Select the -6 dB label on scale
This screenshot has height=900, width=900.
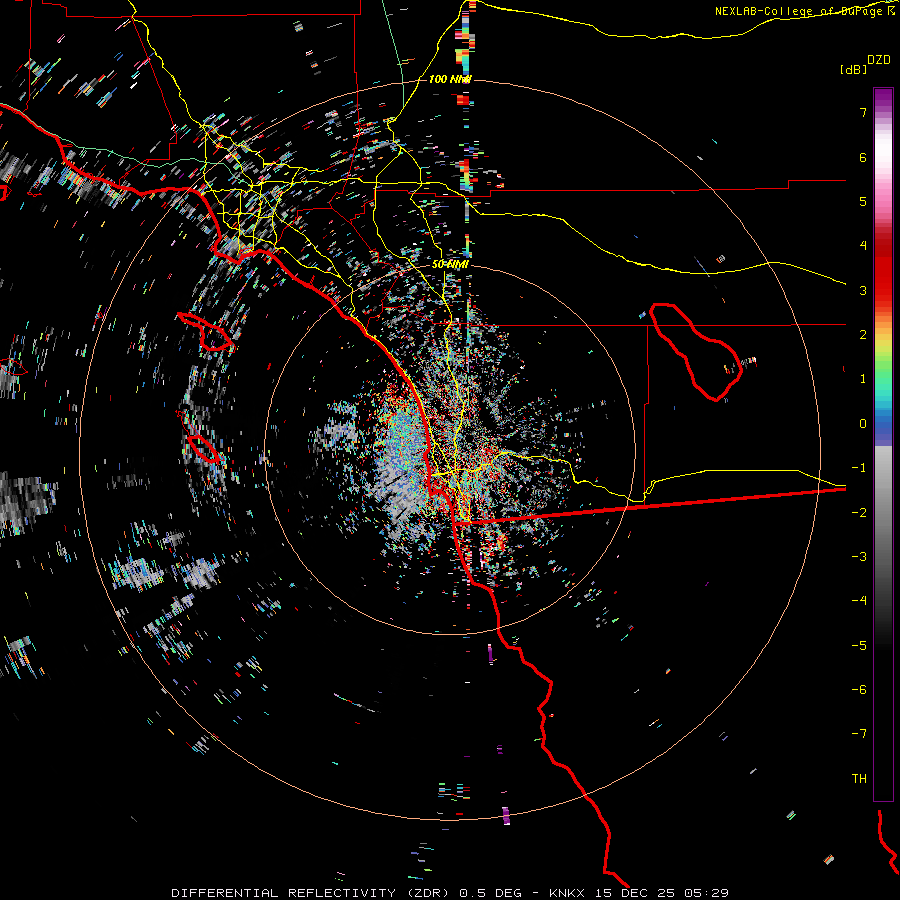859,690
